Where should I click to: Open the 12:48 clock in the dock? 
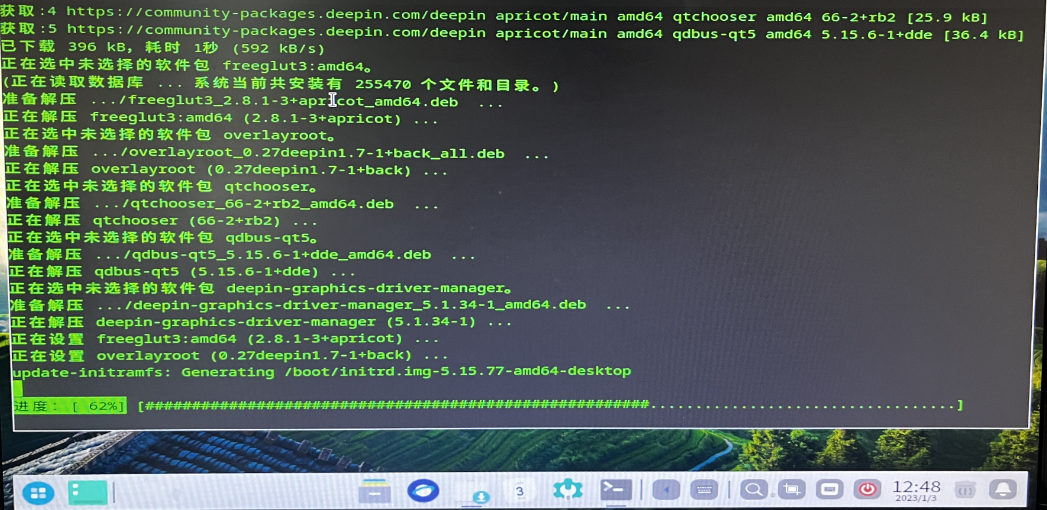point(917,489)
